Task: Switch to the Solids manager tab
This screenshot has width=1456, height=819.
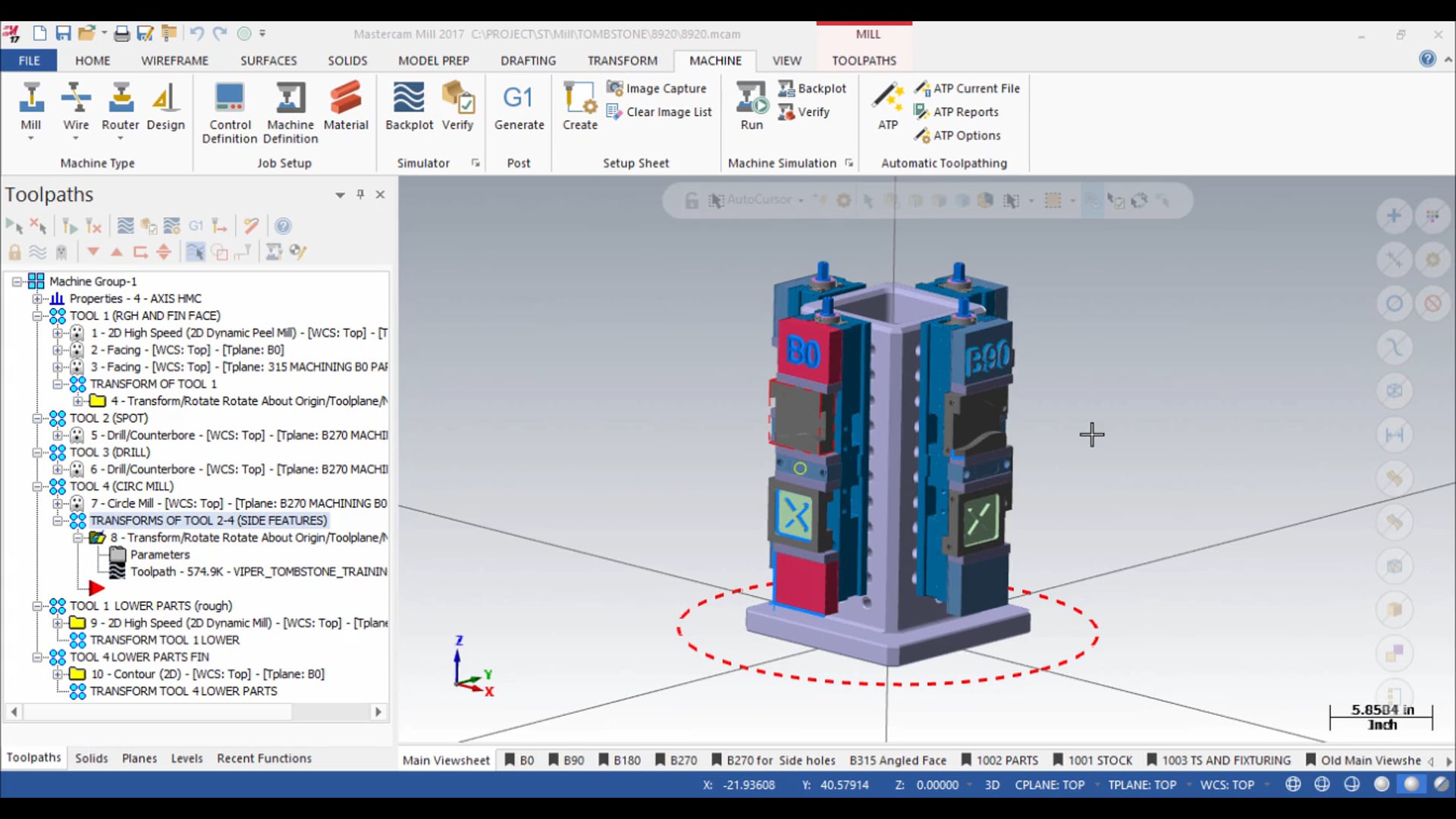Action: (x=91, y=758)
